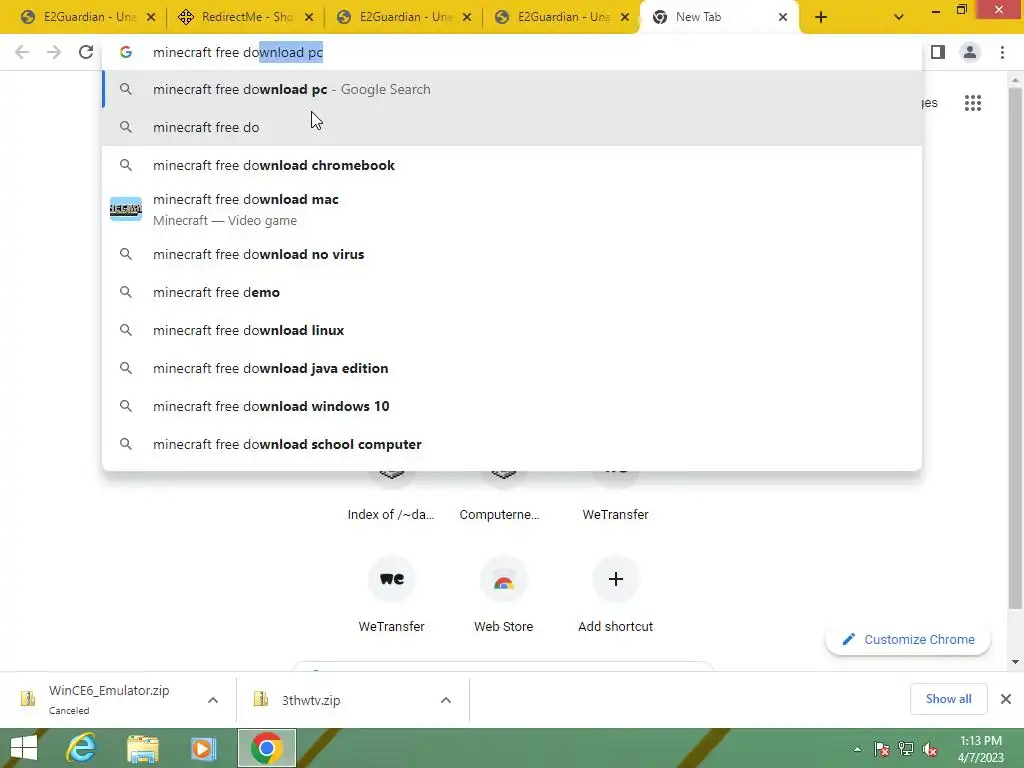This screenshot has height=768, width=1024.
Task: Close the downloads bar
Action: coord(1006,699)
